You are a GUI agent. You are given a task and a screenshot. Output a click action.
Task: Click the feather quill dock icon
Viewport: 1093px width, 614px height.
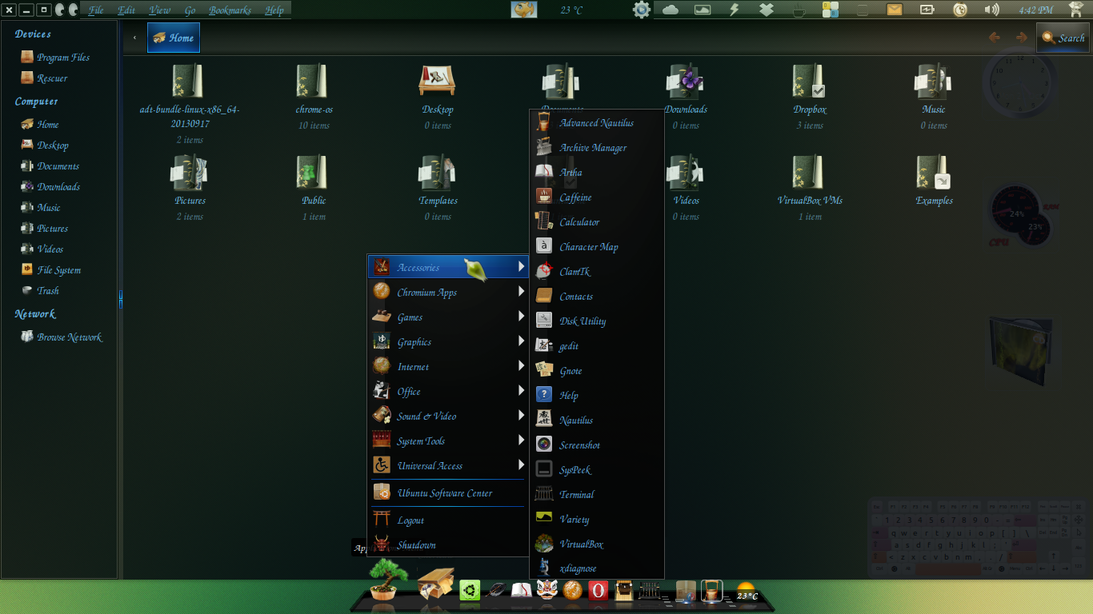pos(496,591)
